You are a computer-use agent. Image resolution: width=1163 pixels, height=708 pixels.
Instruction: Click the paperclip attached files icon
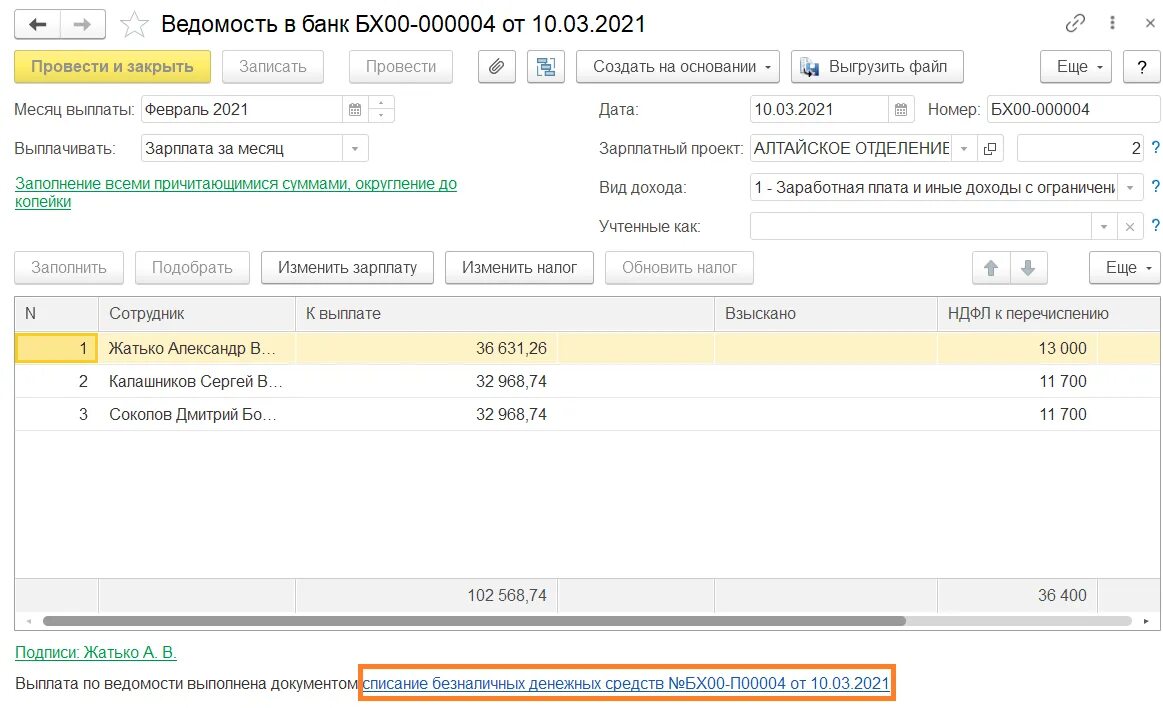(x=496, y=67)
